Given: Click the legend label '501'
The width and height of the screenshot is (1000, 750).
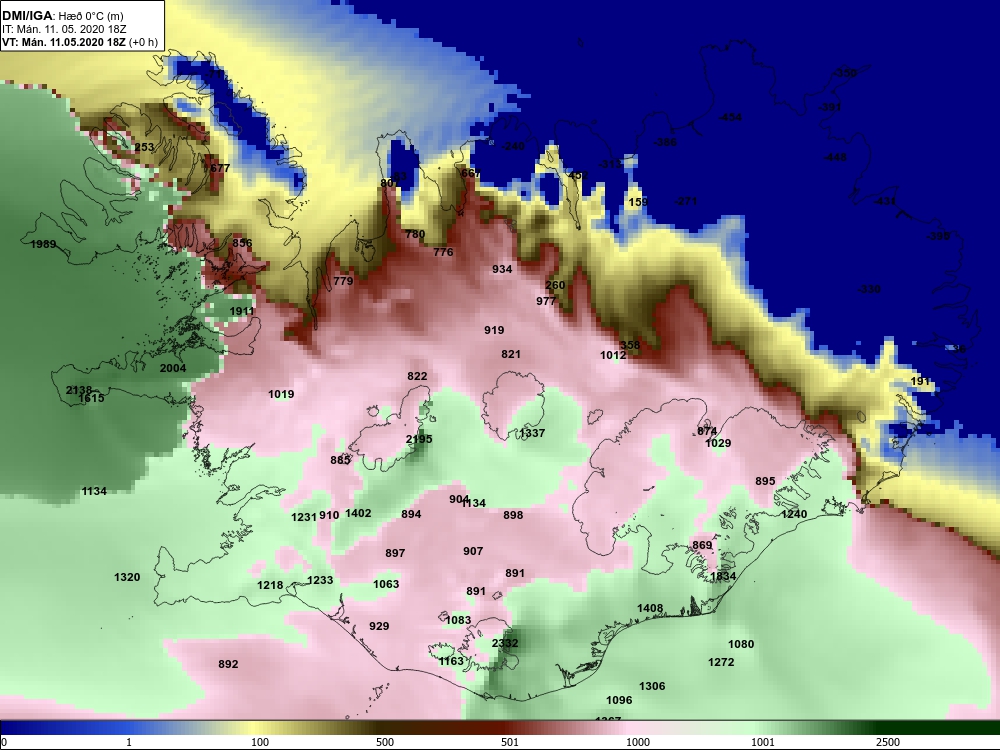Looking at the screenshot, I should (x=510, y=742).
